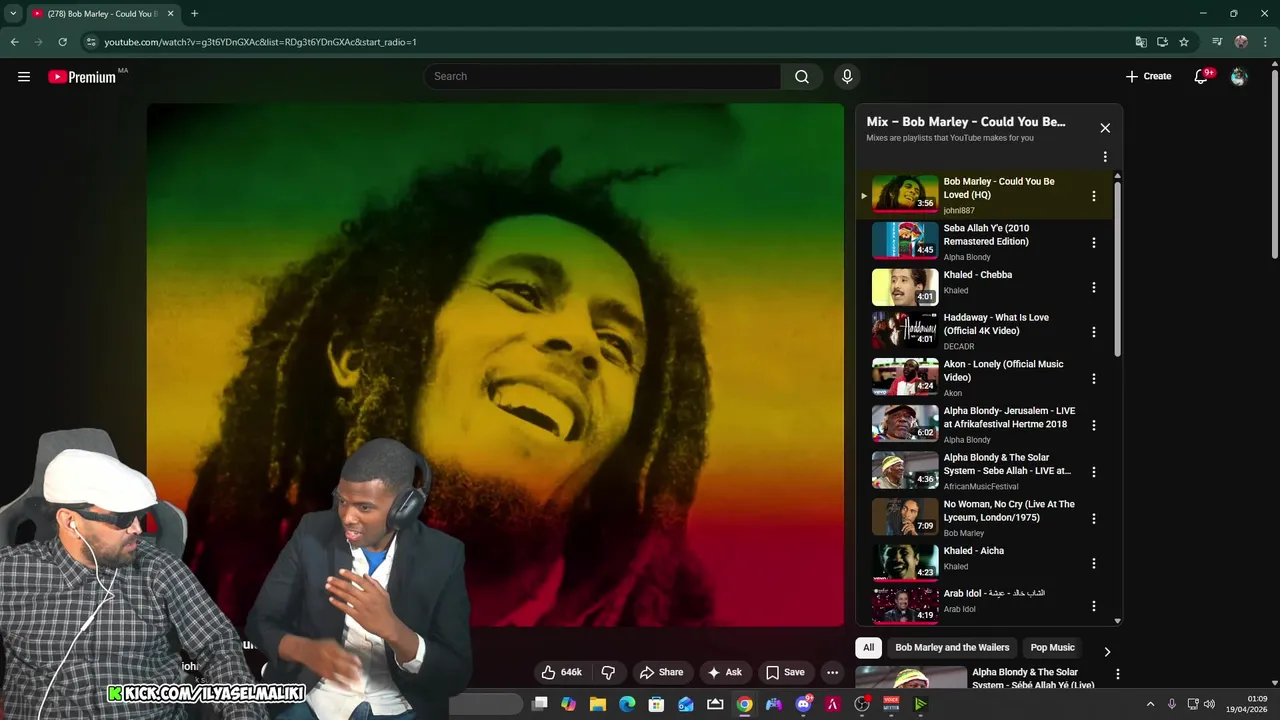Image resolution: width=1280 pixels, height=720 pixels.
Task: Select Alpha Blondy- Jerusalem LIVE title
Action: (x=1009, y=417)
